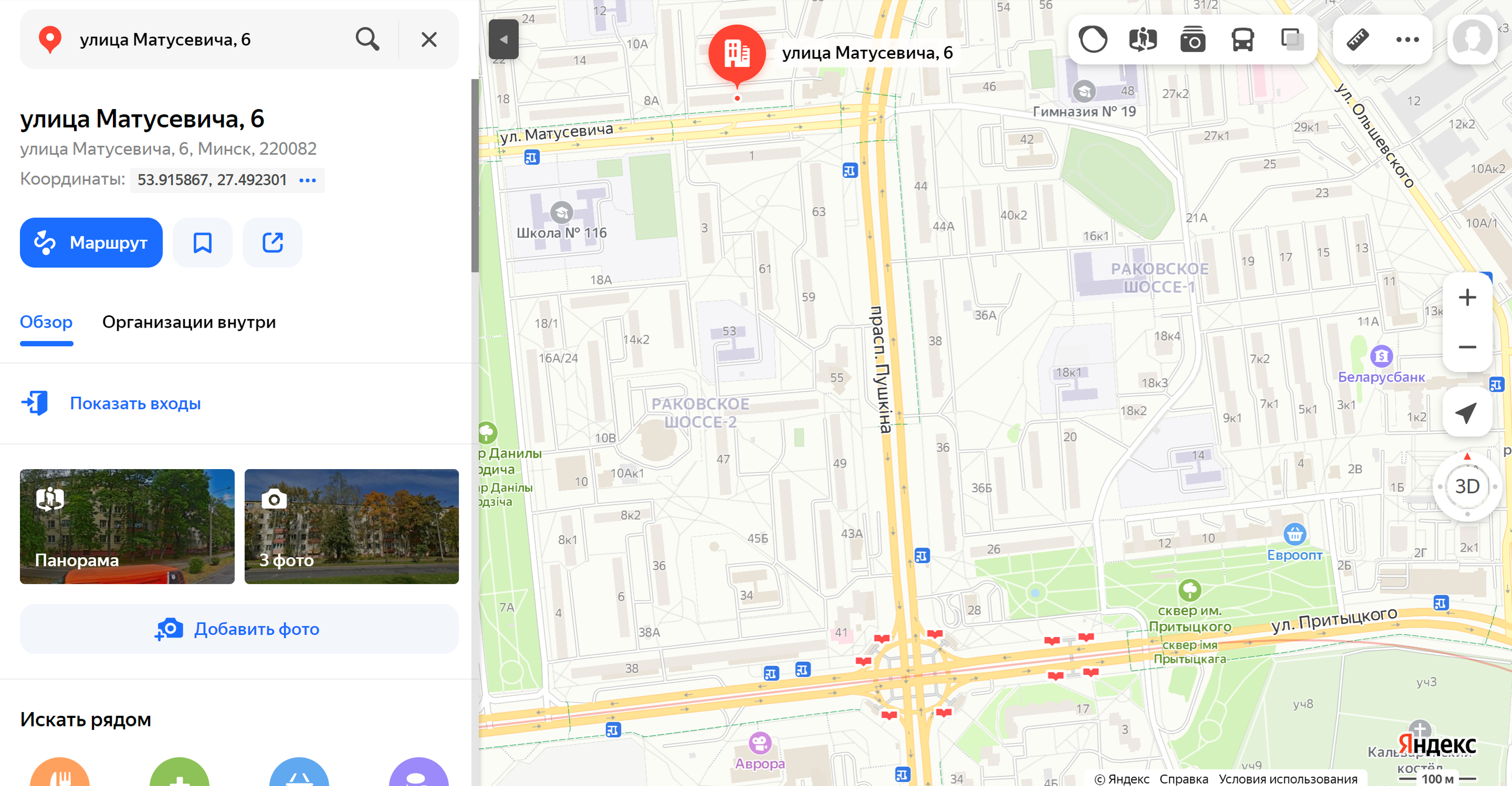Toggle the traffic layer icon
Image resolution: width=1512 pixels, height=786 pixels.
(x=1093, y=39)
